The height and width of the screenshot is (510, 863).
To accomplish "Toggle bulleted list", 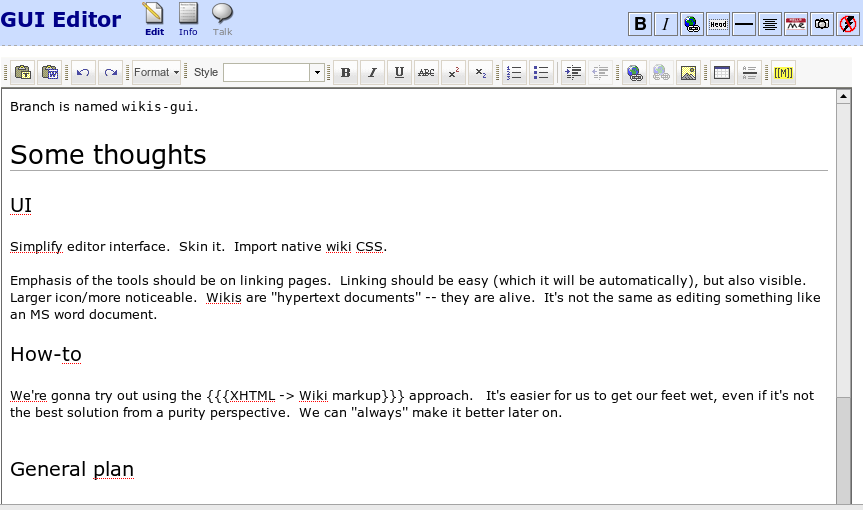I will pos(541,73).
